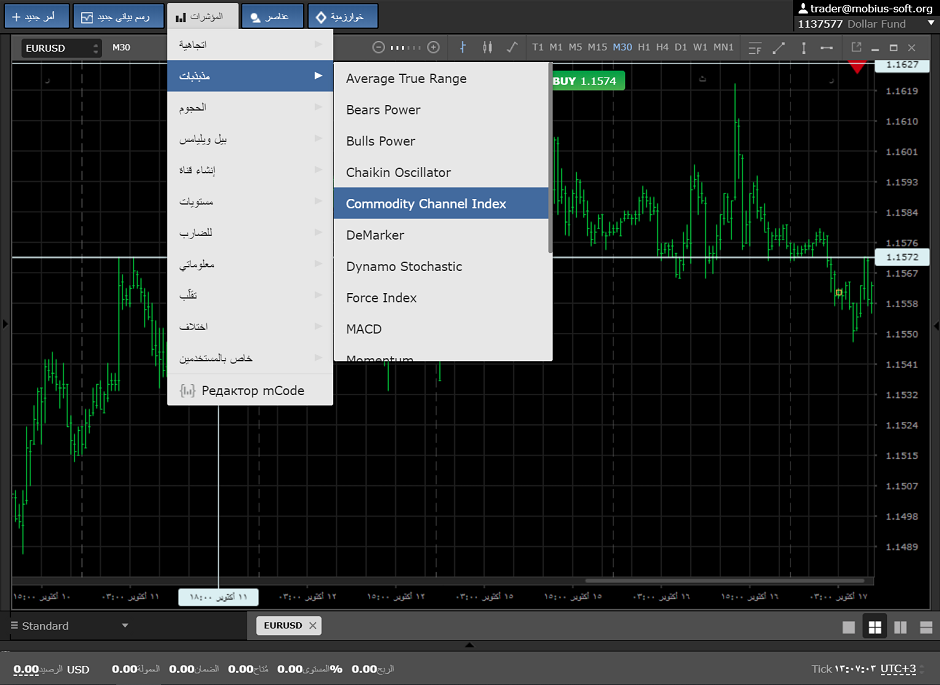The image size is (940, 685).
Task: Click the zoom in plus icon
Action: [x=433, y=47]
